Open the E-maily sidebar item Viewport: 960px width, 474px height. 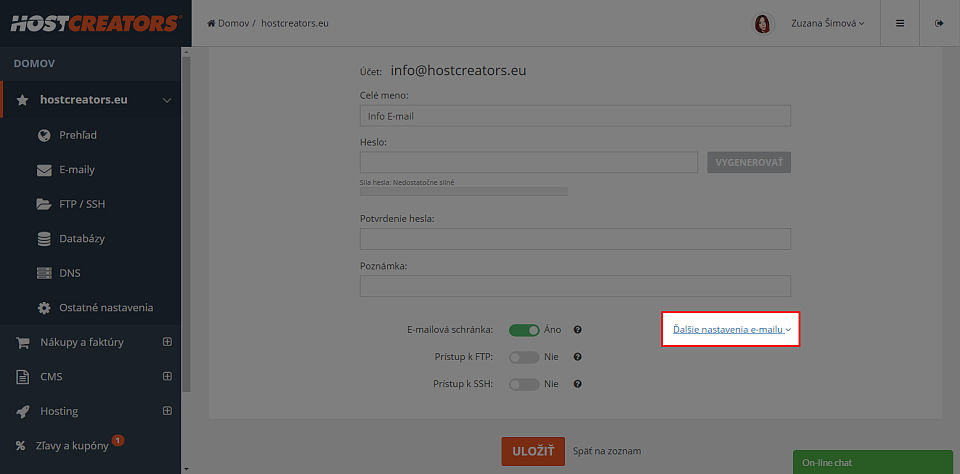click(77, 170)
